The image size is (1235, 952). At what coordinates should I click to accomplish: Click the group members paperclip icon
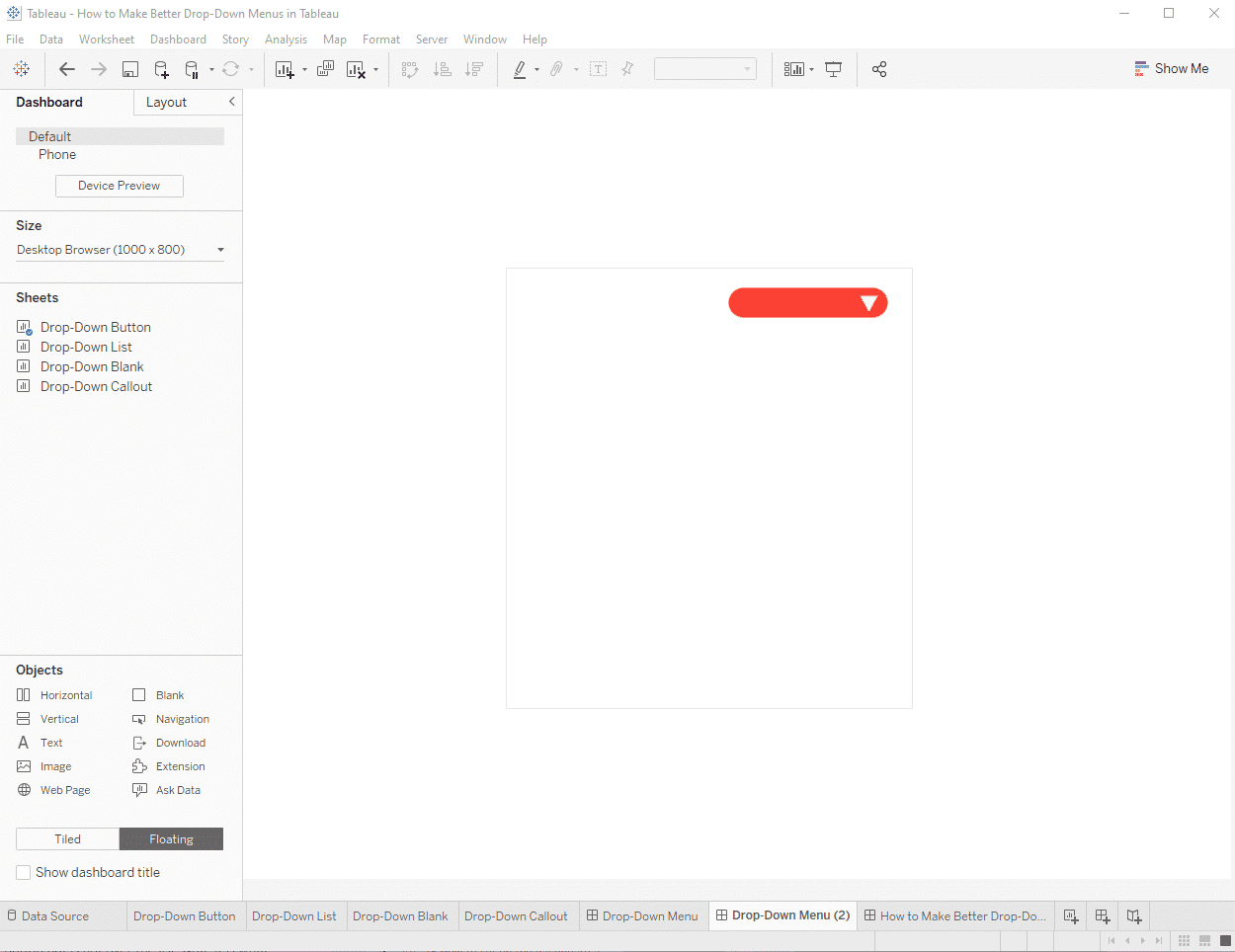point(557,69)
